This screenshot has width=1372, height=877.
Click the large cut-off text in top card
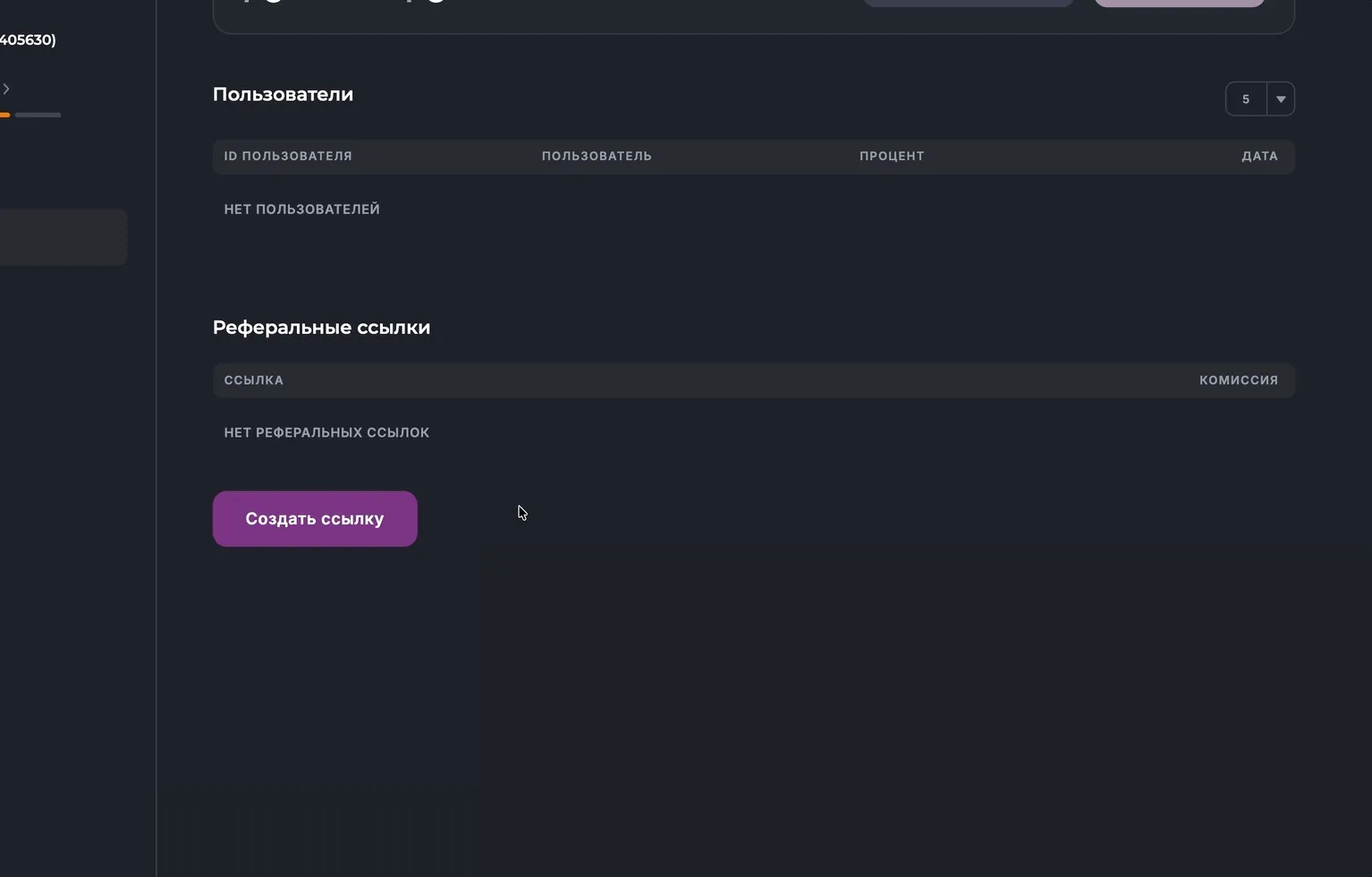[x=344, y=3]
